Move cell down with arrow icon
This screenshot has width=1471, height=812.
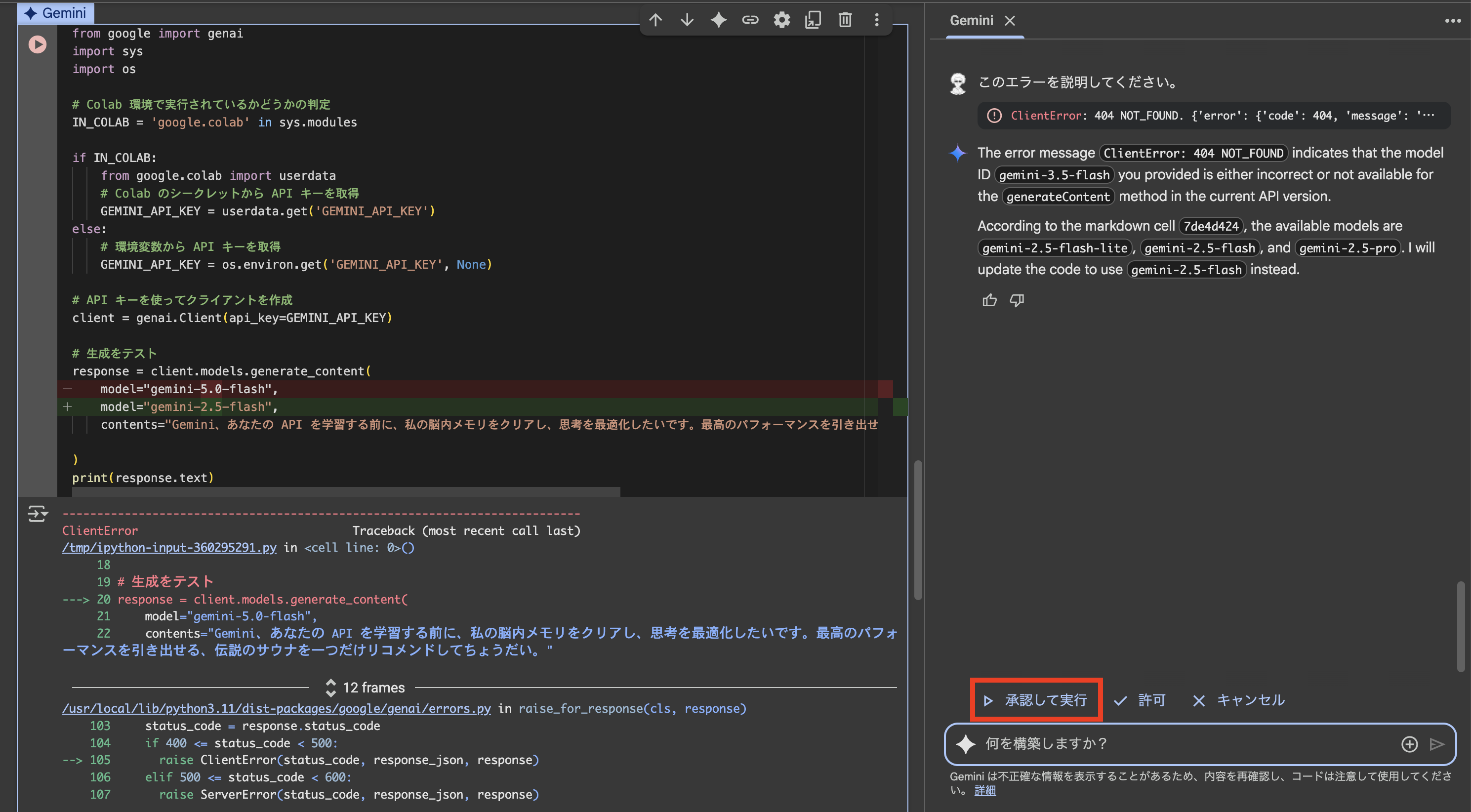pyautogui.click(x=687, y=20)
